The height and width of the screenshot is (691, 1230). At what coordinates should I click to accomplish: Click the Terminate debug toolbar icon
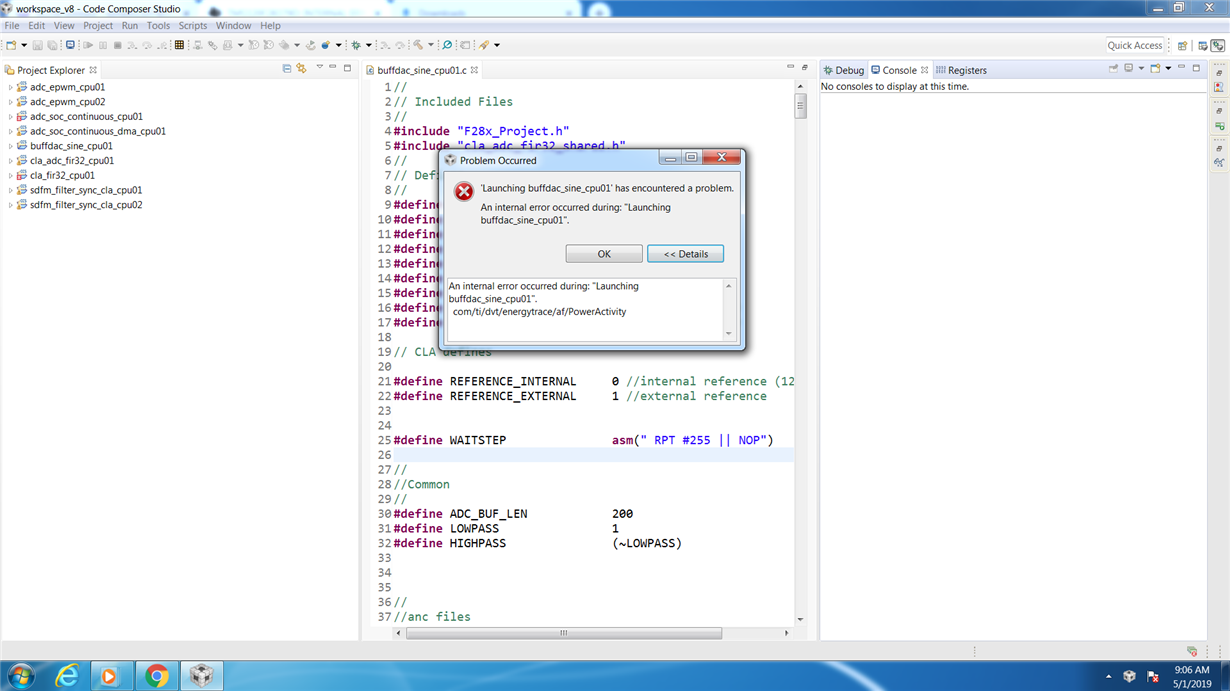[x=117, y=45]
